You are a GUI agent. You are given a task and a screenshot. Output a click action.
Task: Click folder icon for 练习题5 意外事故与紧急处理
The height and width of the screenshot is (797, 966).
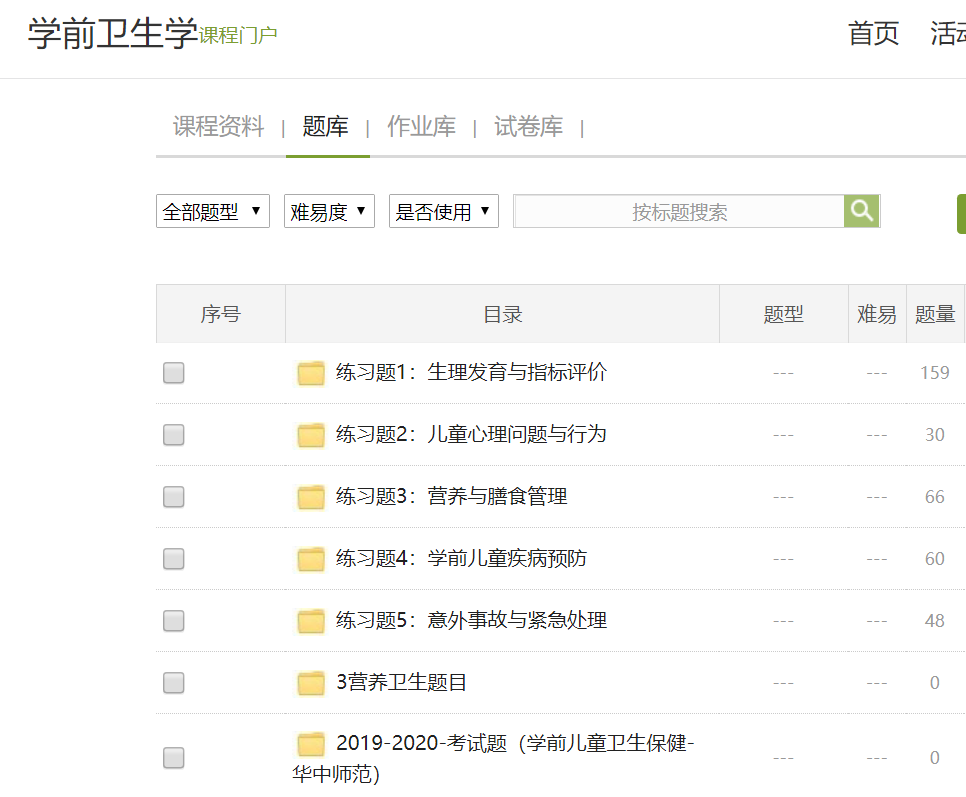311,621
